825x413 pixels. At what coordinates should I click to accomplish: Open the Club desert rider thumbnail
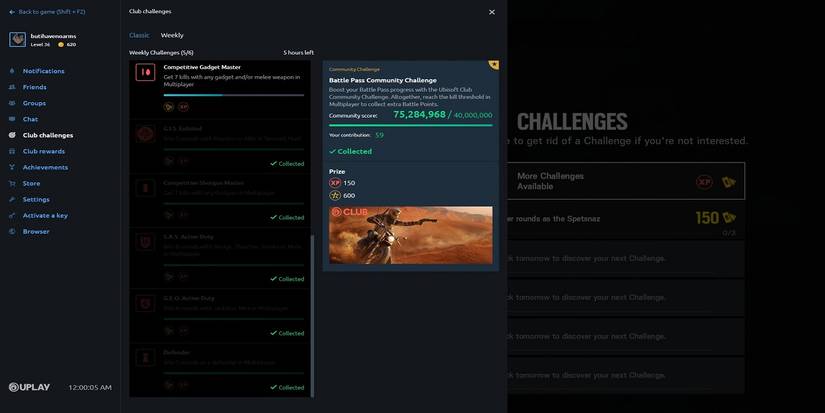pyautogui.click(x=411, y=235)
